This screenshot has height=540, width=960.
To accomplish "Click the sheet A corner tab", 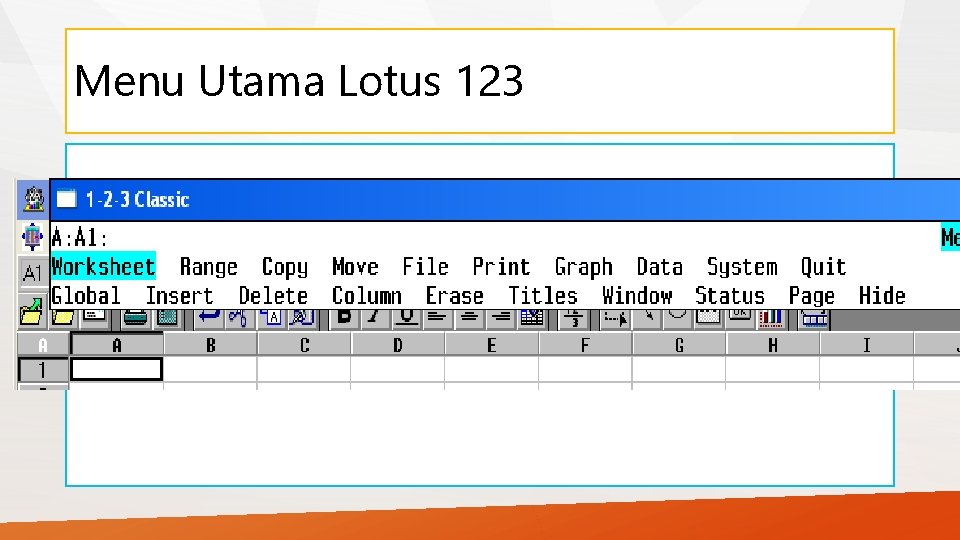I will (x=42, y=345).
